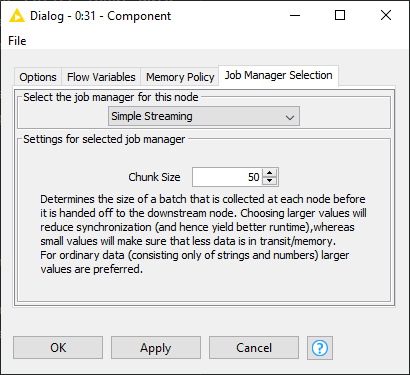Image resolution: width=410 pixels, height=375 pixels.
Task: Maximize the Component dialog window
Action: (340, 15)
